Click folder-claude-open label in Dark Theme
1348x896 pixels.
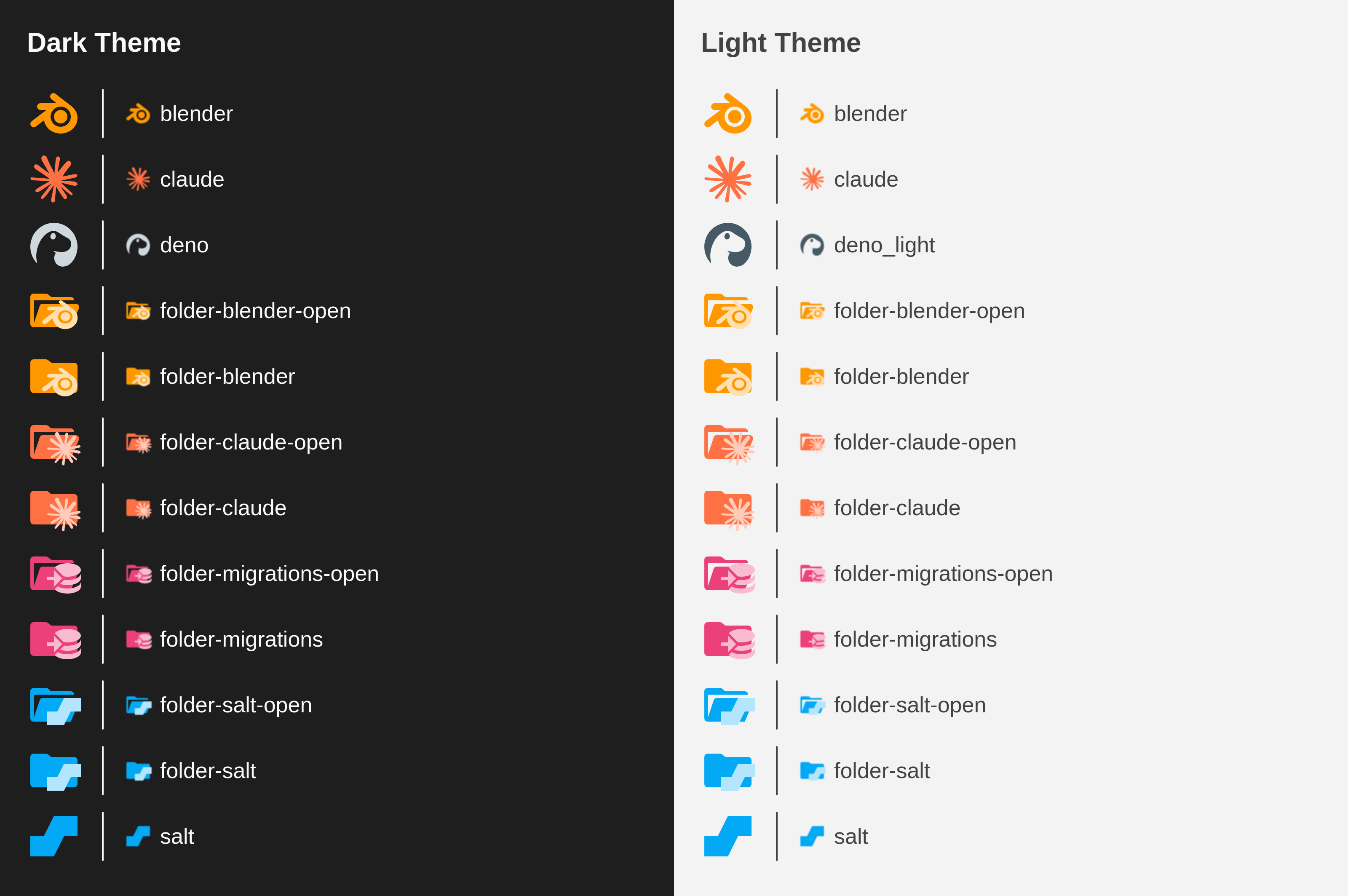coord(251,442)
